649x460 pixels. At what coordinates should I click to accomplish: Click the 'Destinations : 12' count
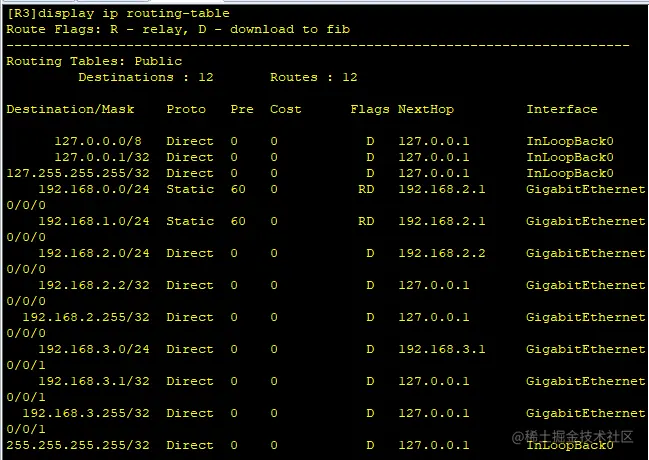click(146, 77)
